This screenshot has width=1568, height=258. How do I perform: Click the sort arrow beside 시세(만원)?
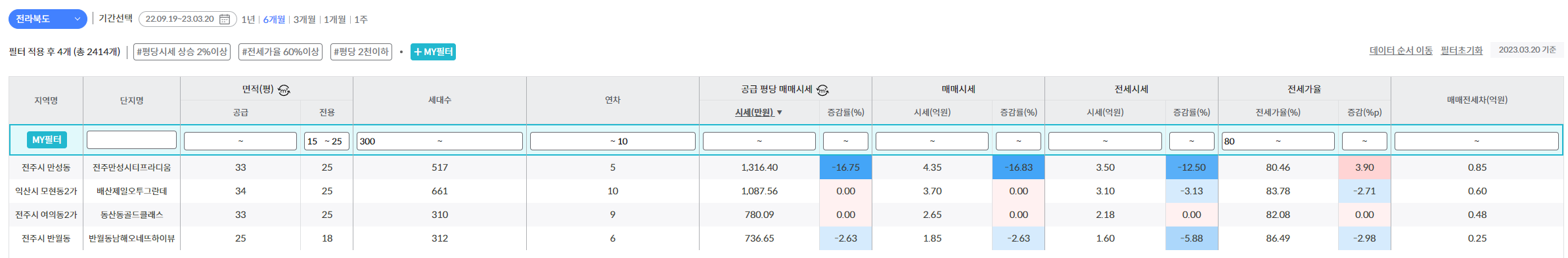[780, 113]
